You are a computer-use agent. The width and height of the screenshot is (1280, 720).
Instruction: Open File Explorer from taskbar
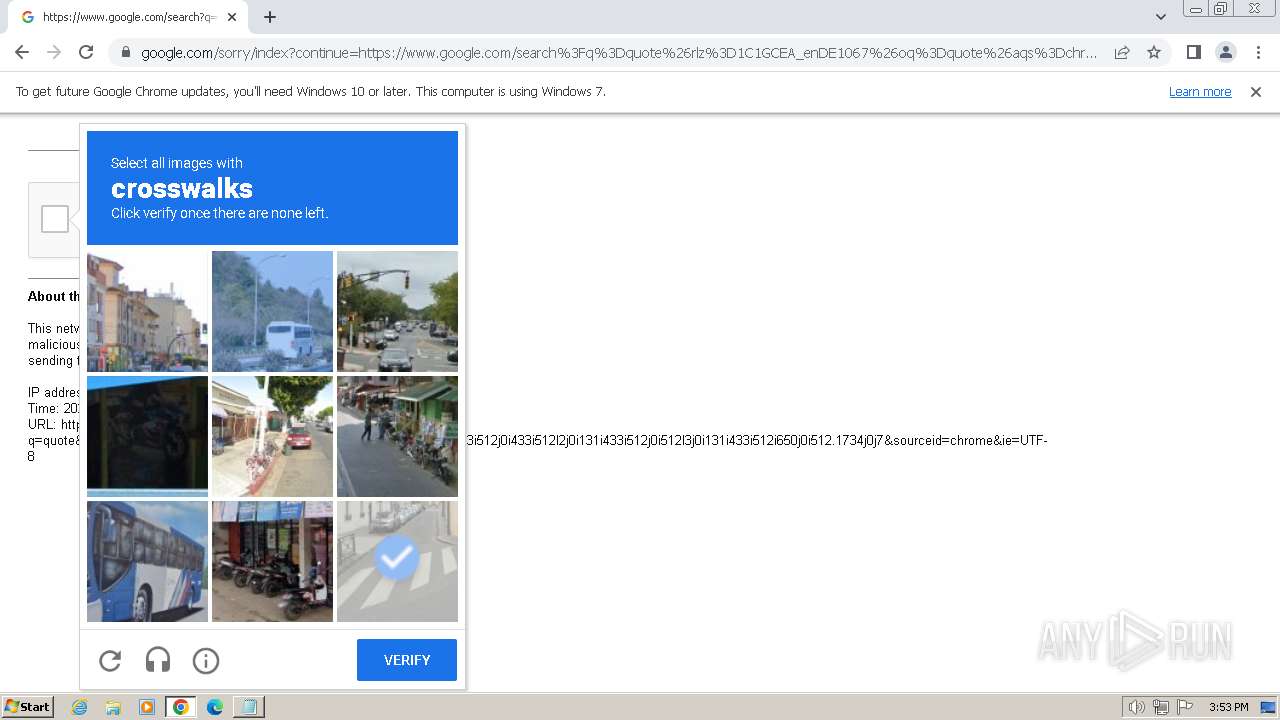[113, 707]
